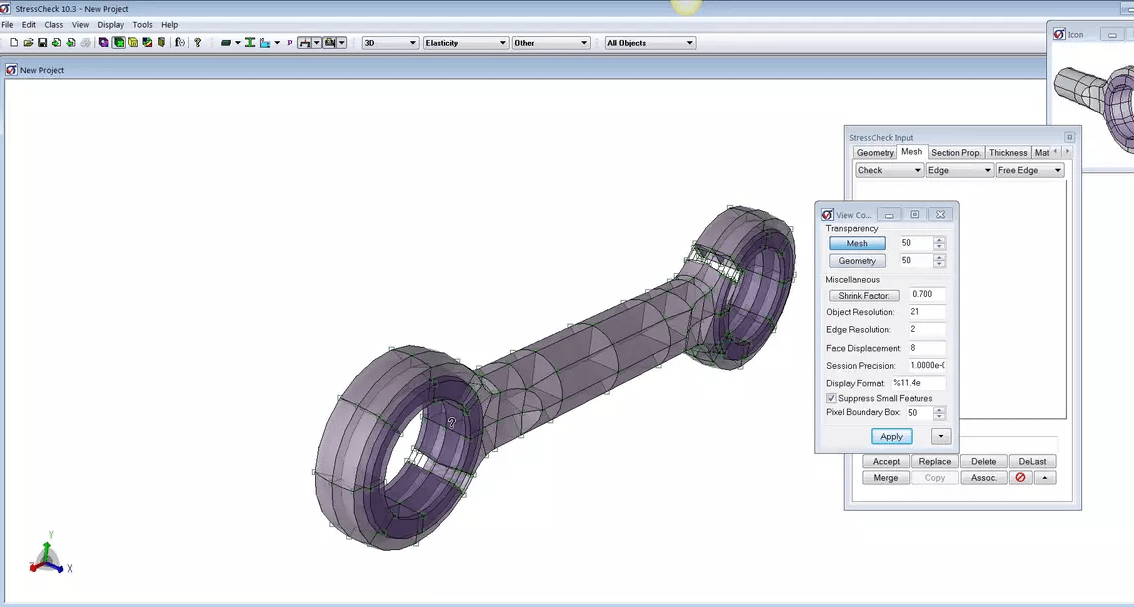This screenshot has width=1134, height=607.
Task: Click the green I-beam section tool icon
Action: pos(250,42)
